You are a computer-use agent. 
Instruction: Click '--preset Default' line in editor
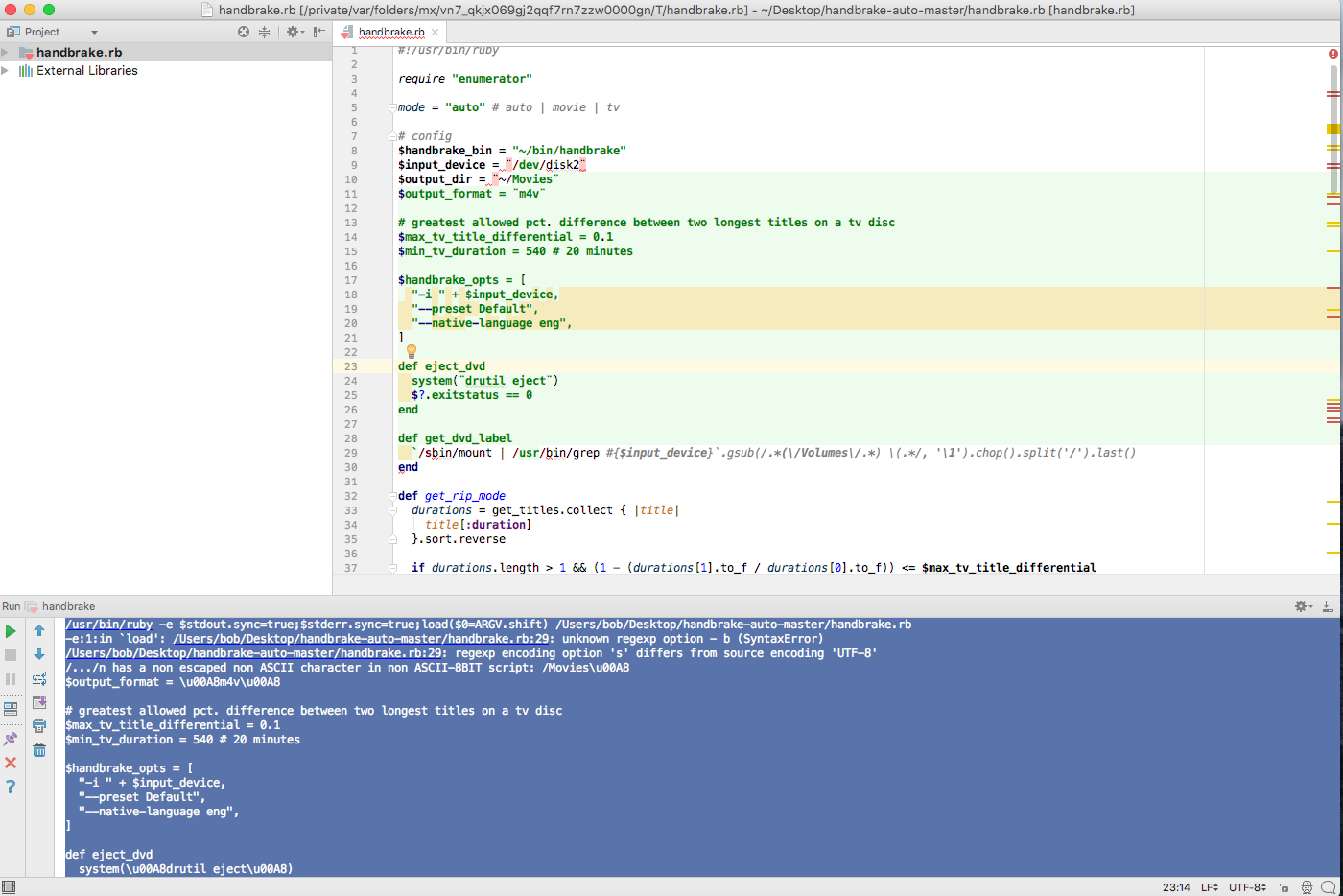pos(475,309)
